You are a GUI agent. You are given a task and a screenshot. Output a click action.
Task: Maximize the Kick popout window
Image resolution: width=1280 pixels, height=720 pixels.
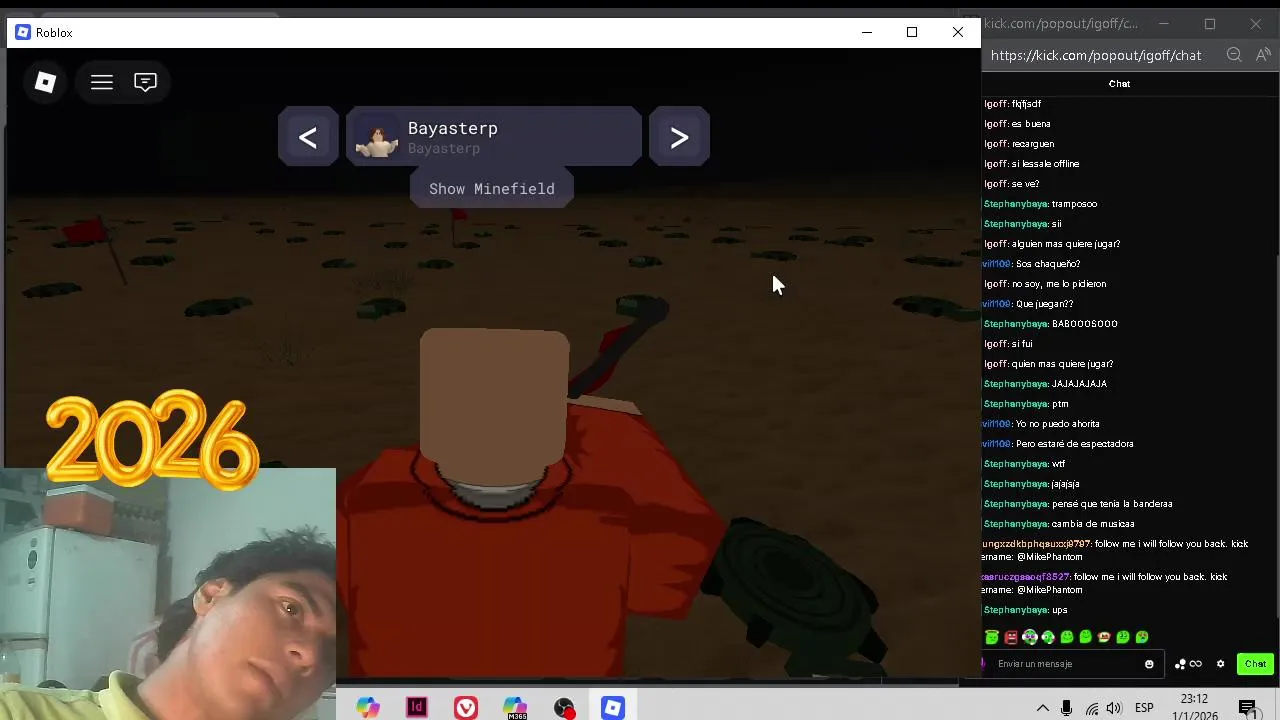1210,24
